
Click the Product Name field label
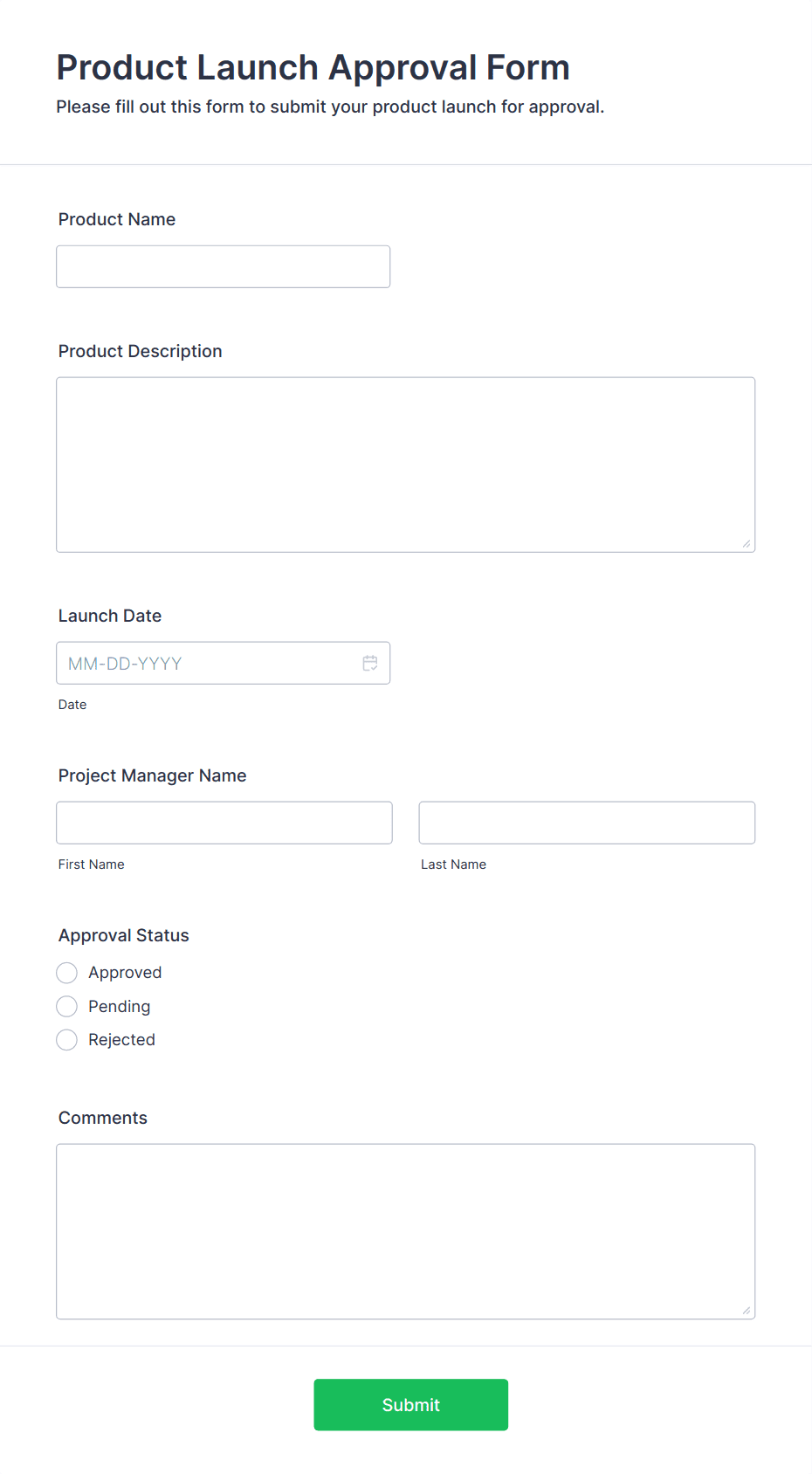point(117,219)
